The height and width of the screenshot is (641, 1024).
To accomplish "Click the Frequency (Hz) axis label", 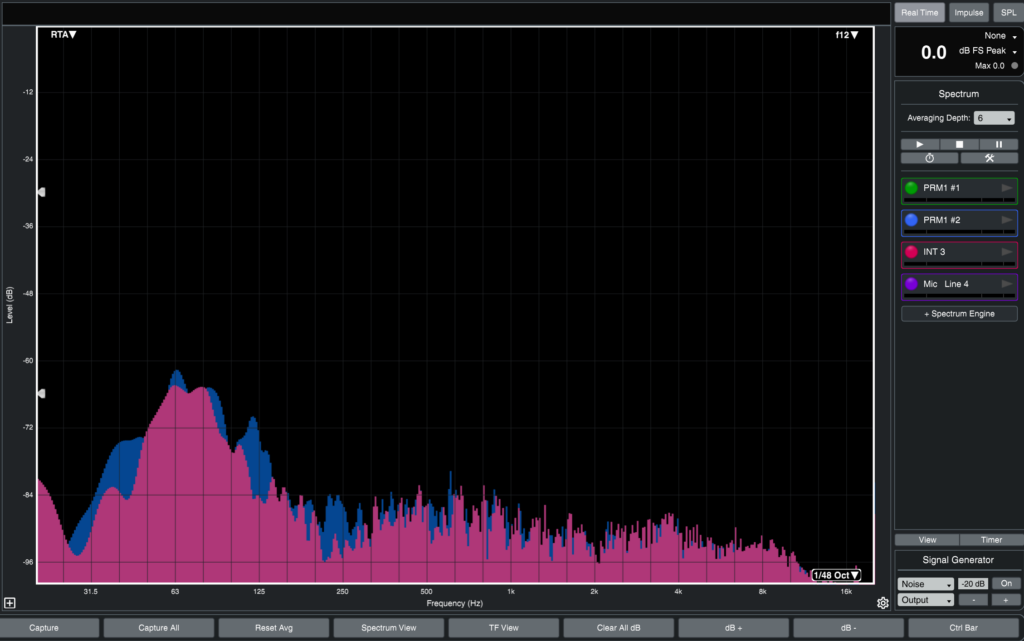I will point(455,603).
